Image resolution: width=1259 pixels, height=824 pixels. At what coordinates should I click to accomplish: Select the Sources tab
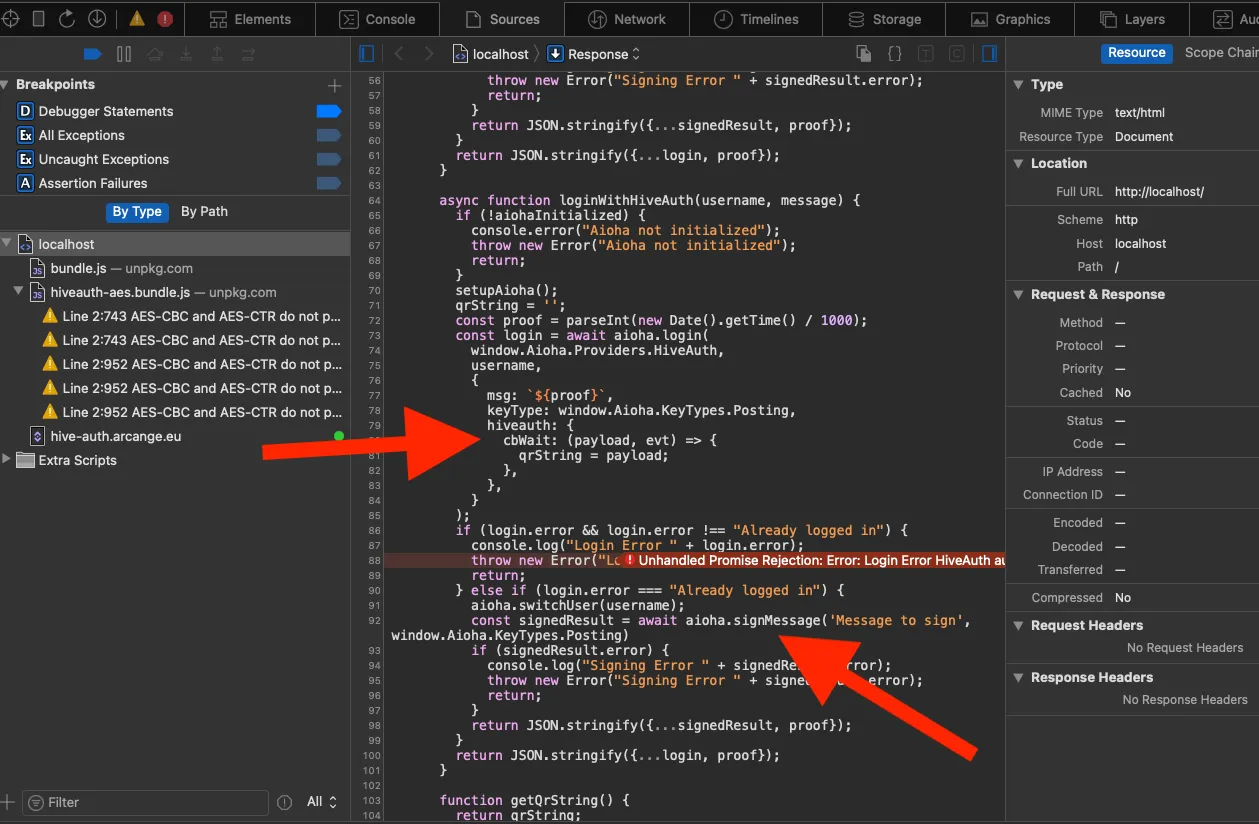tap(502, 19)
